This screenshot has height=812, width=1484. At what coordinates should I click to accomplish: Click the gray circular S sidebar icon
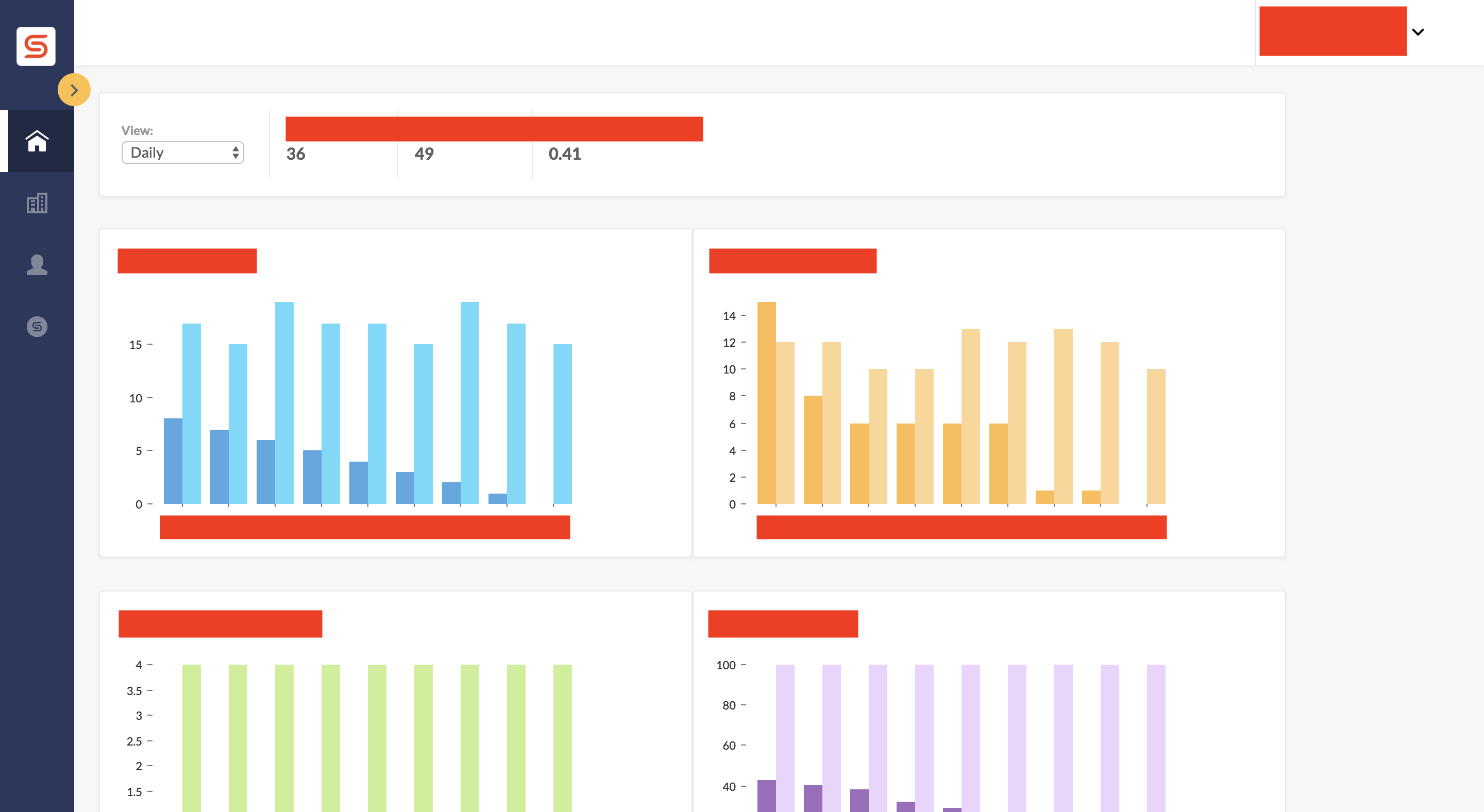click(37, 327)
